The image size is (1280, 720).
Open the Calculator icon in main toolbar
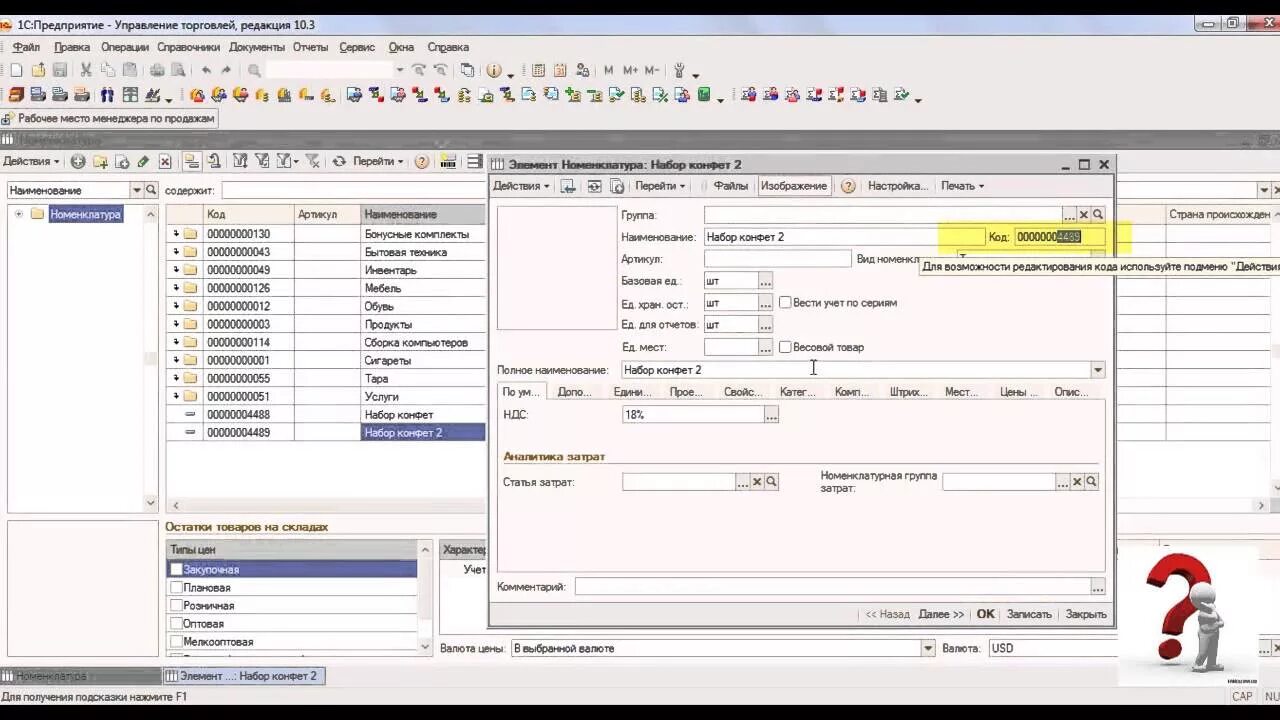538,70
